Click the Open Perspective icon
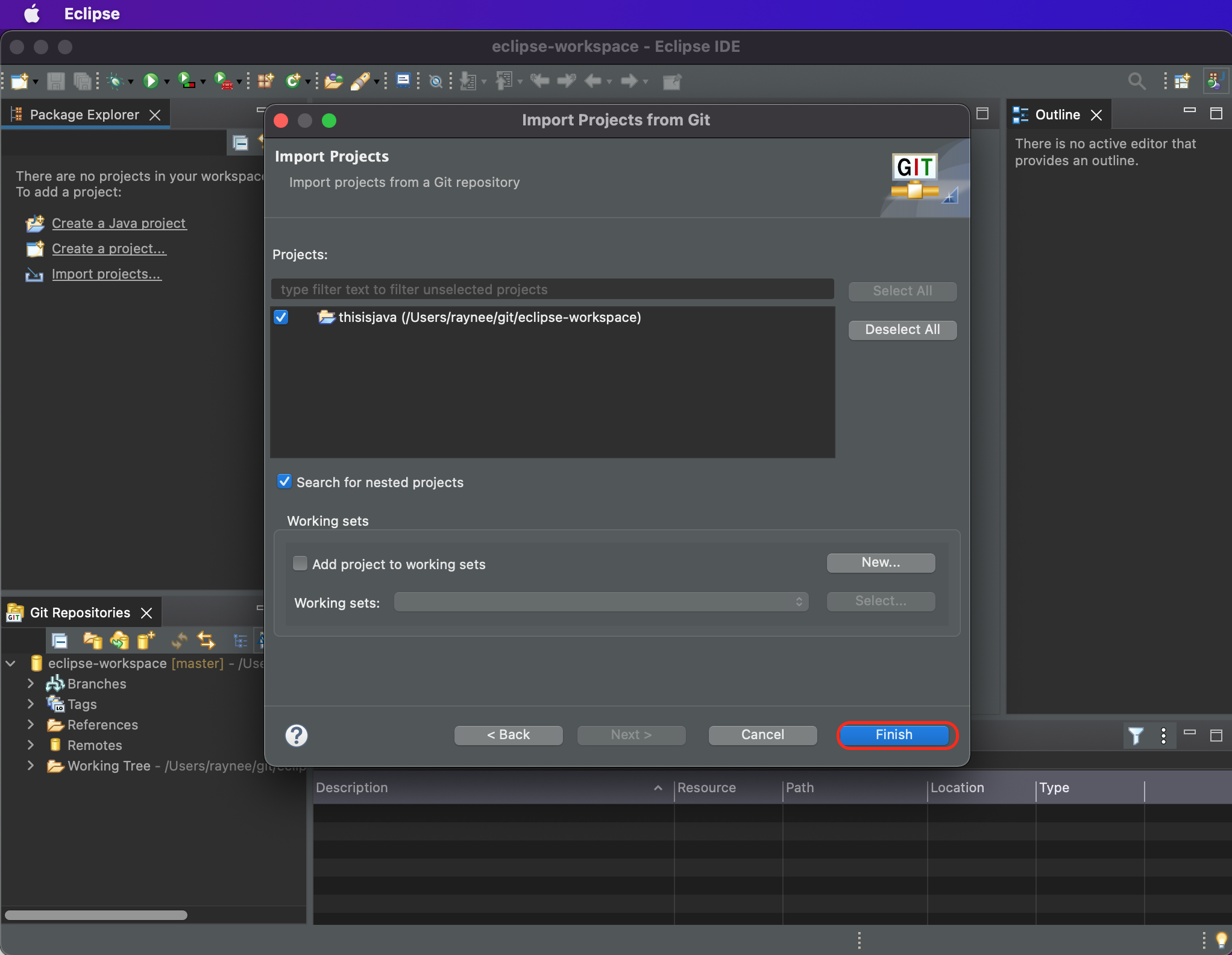This screenshot has height=955, width=1232. pos(1182,81)
